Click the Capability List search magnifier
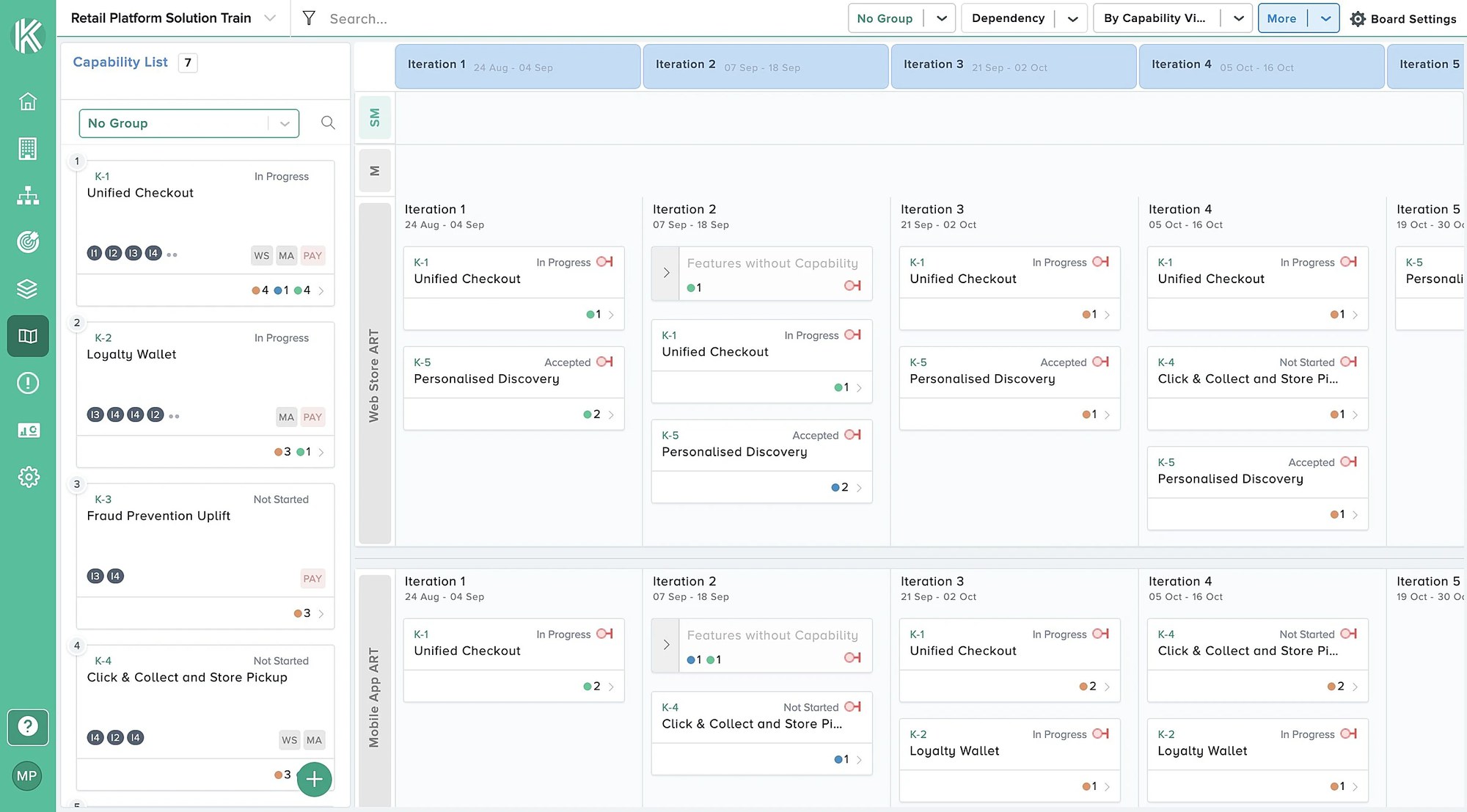Screen dimensions: 1467x812 tap(328, 123)
